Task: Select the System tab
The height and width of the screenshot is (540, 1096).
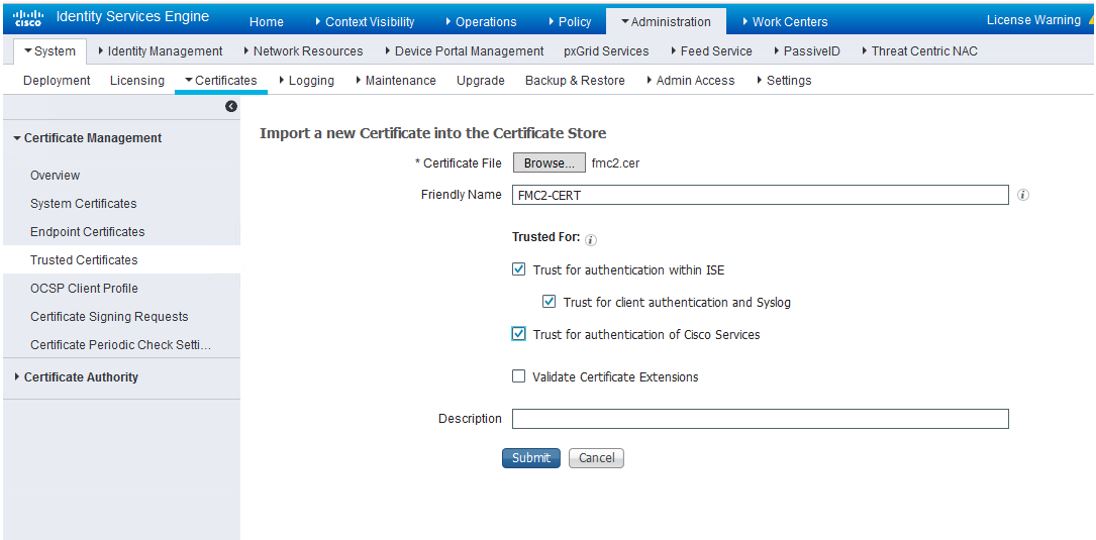Action: coord(50,51)
